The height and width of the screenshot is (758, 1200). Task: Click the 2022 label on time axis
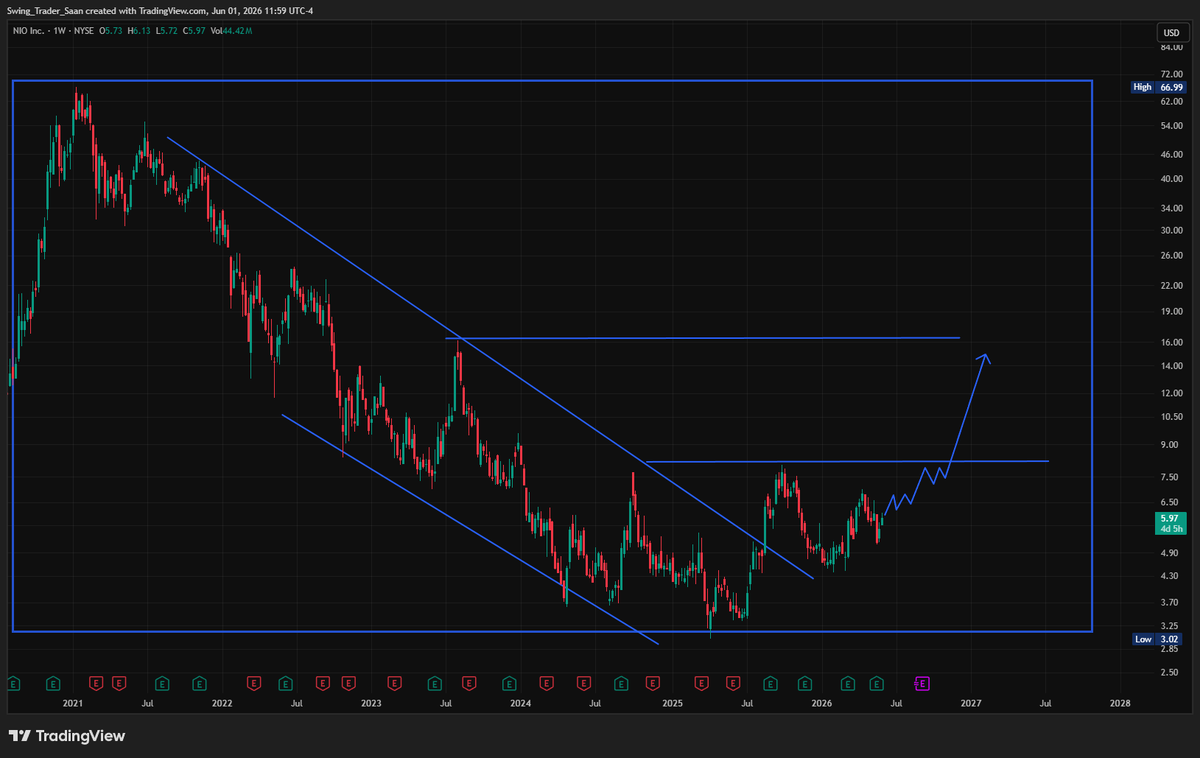(x=222, y=704)
